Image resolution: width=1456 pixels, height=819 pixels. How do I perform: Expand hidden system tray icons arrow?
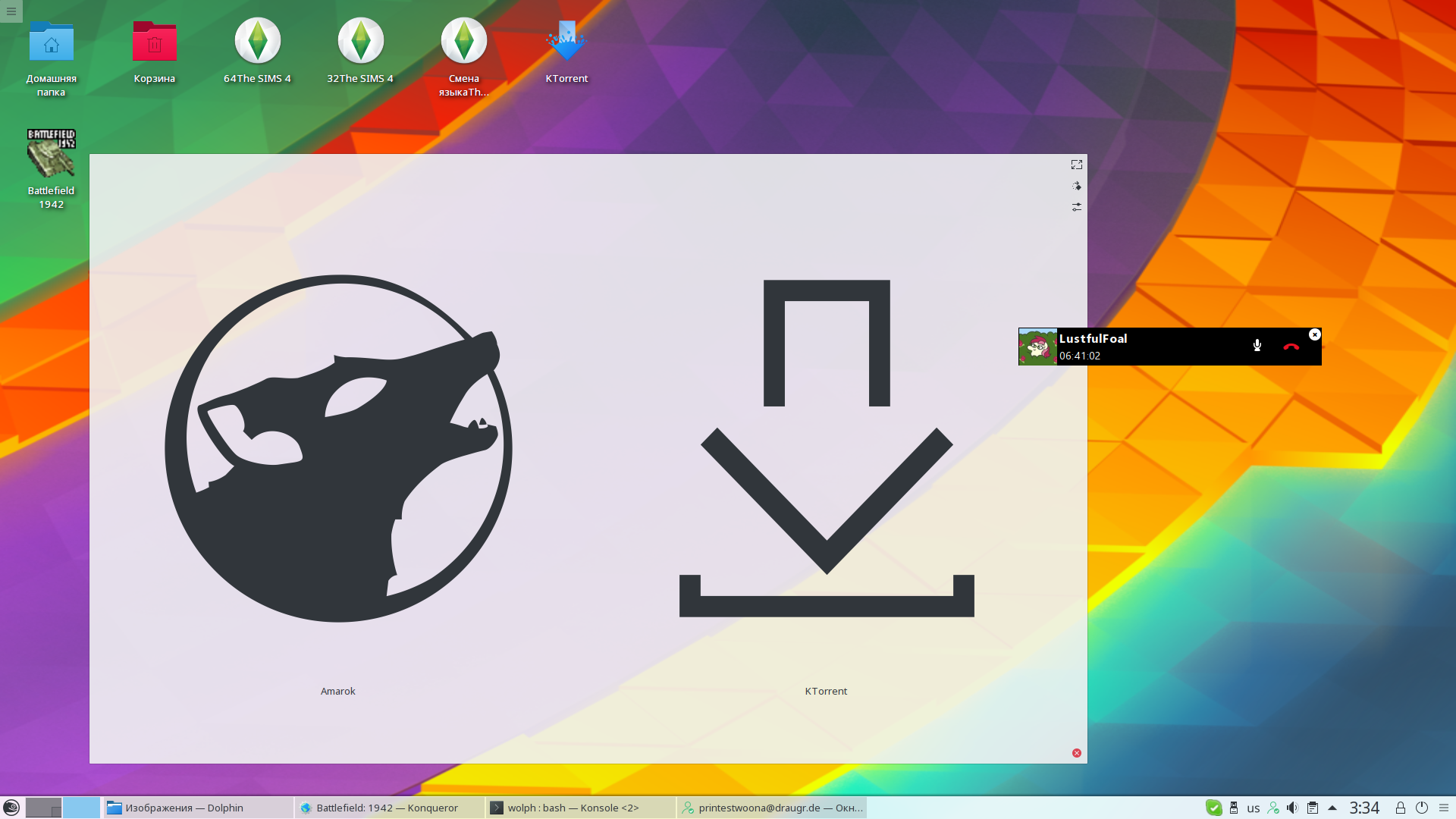coord(1332,808)
